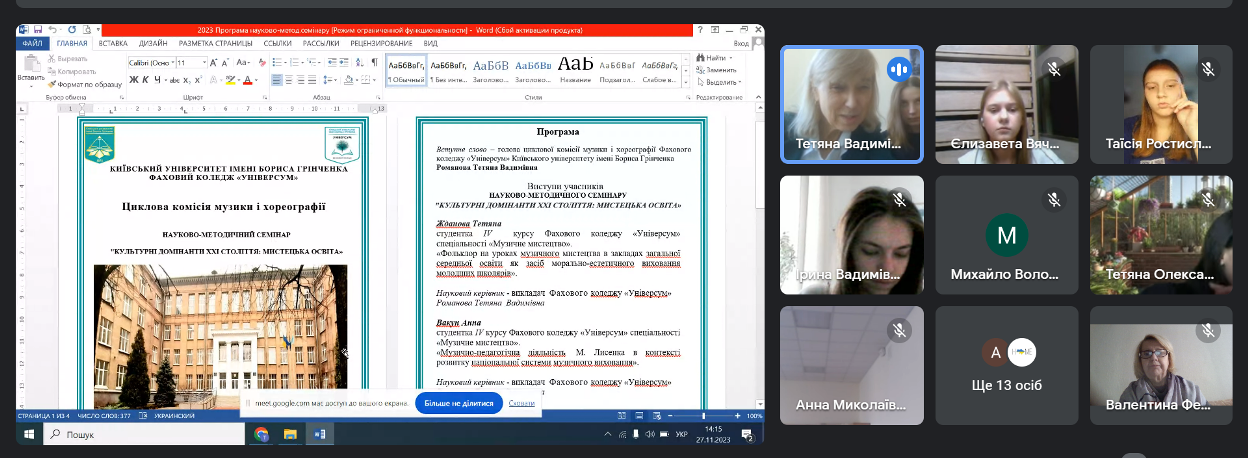Click the Paste (Вставить) clipboard icon
1248x458 pixels.
32,63
